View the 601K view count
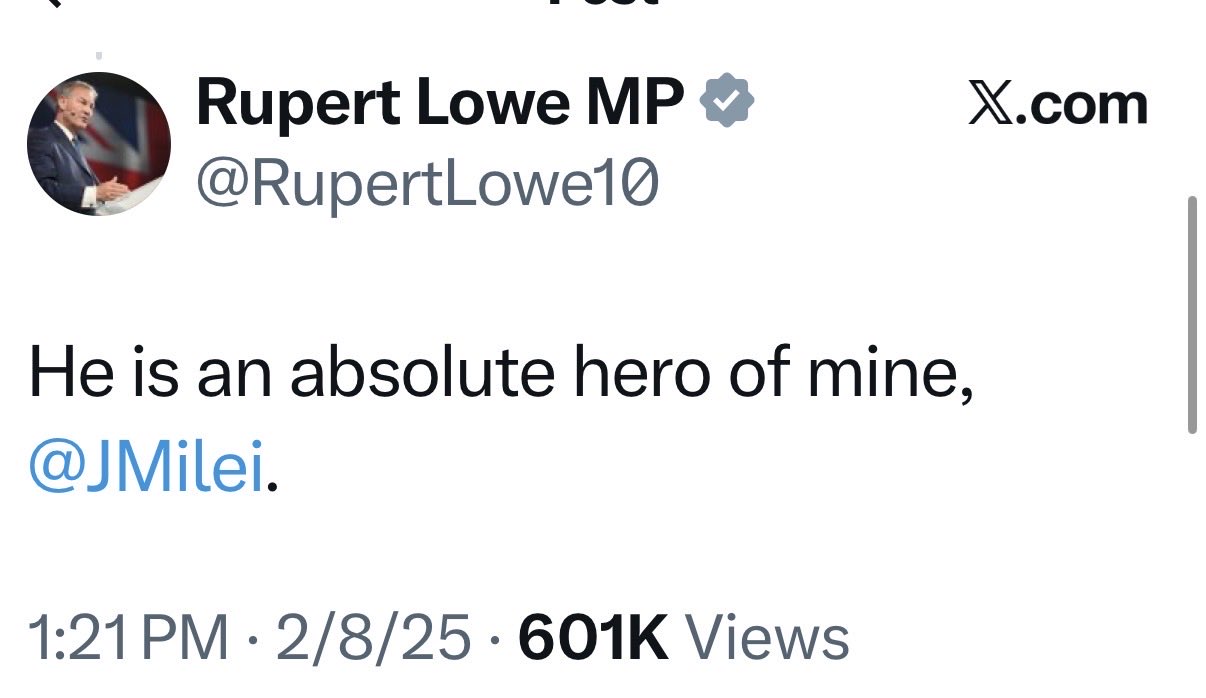 [593, 639]
